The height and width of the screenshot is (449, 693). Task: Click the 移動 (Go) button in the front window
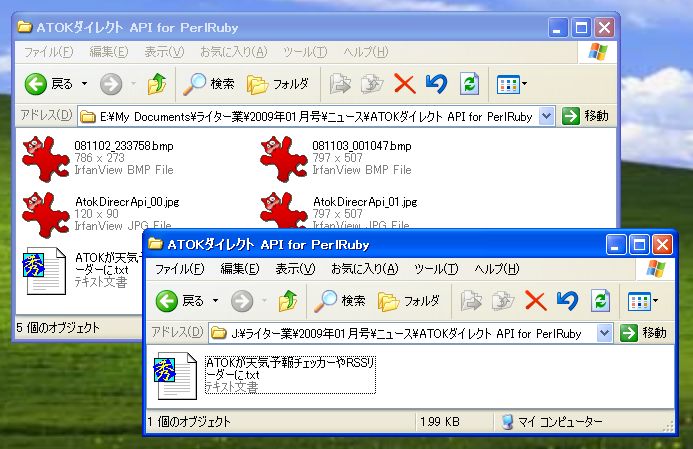(x=643, y=333)
